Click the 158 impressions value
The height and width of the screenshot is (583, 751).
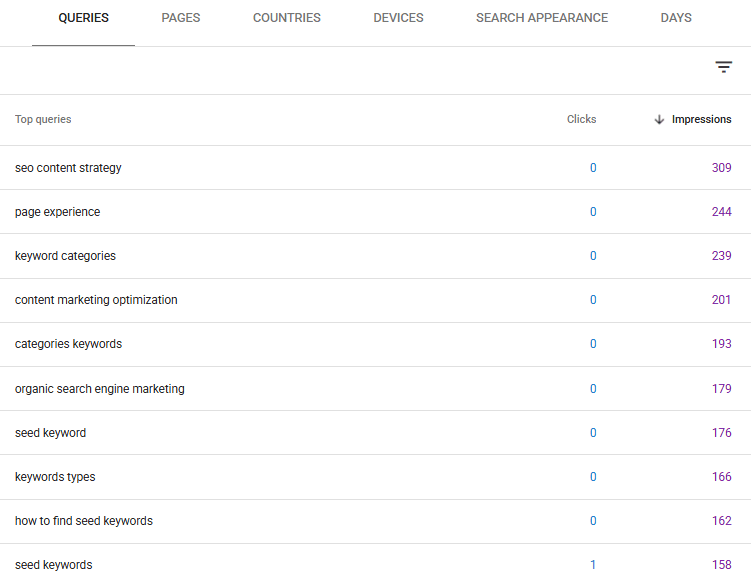(721, 565)
